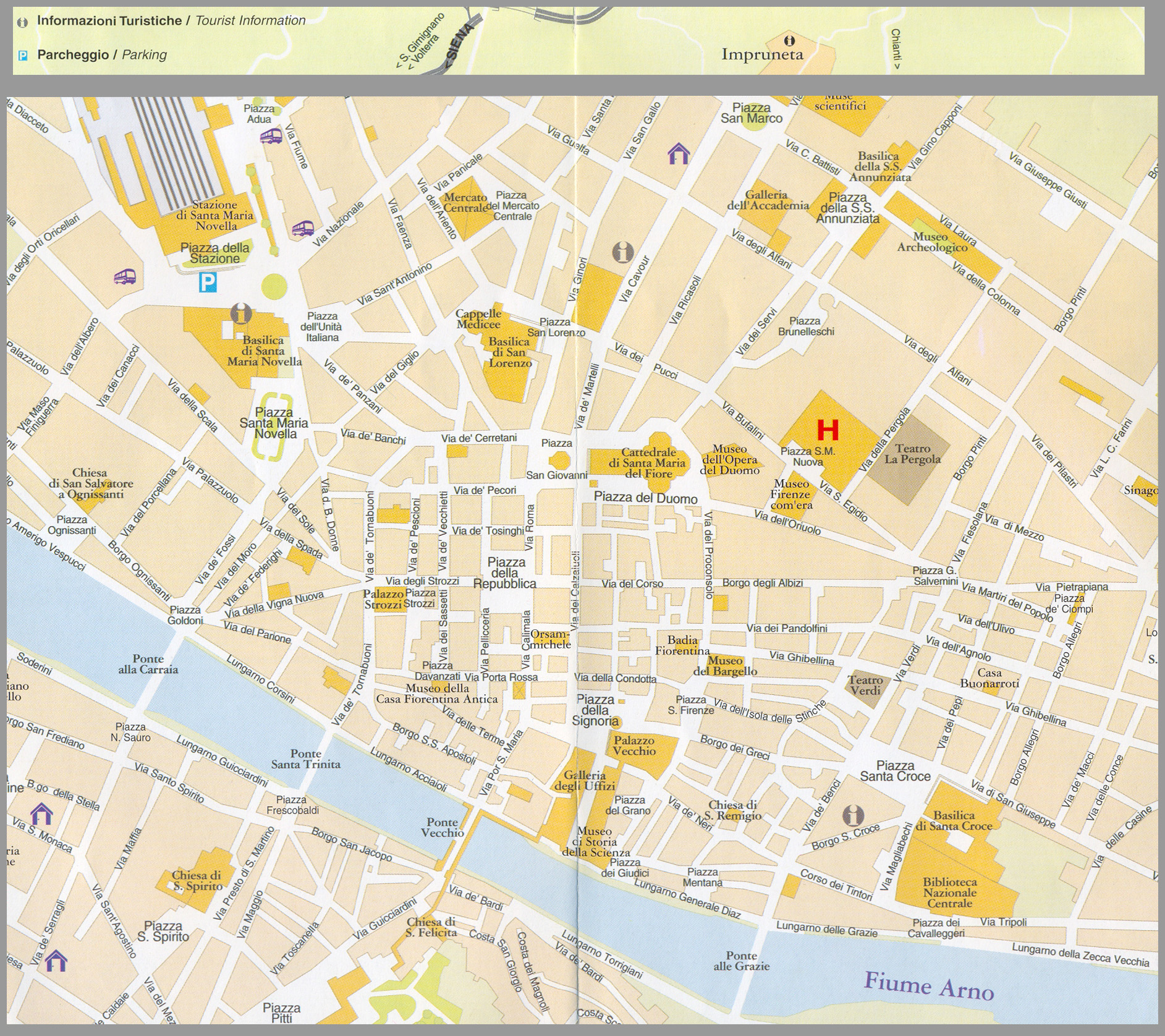
Task: Select the bus icon beside Piazza Adua
Action: pyautogui.click(x=271, y=137)
